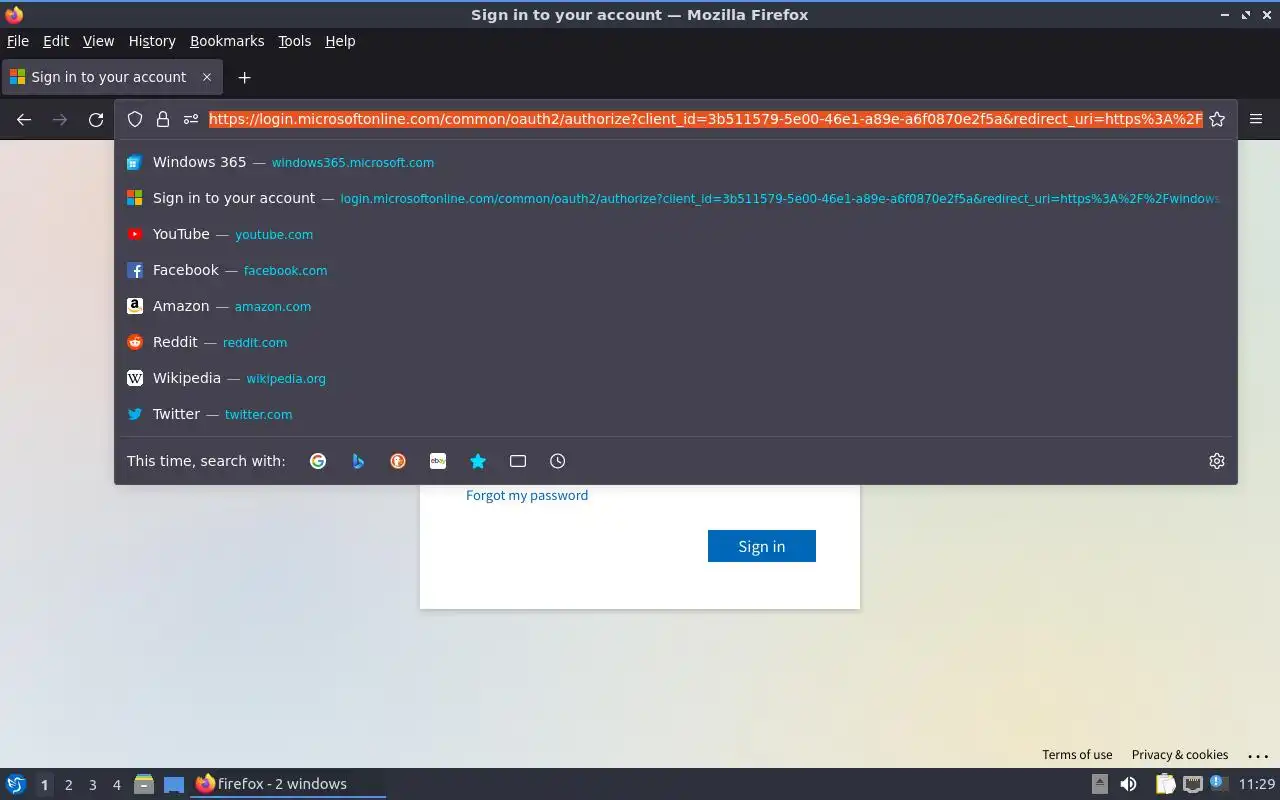Open the Privacy & cookies link

click(1180, 755)
